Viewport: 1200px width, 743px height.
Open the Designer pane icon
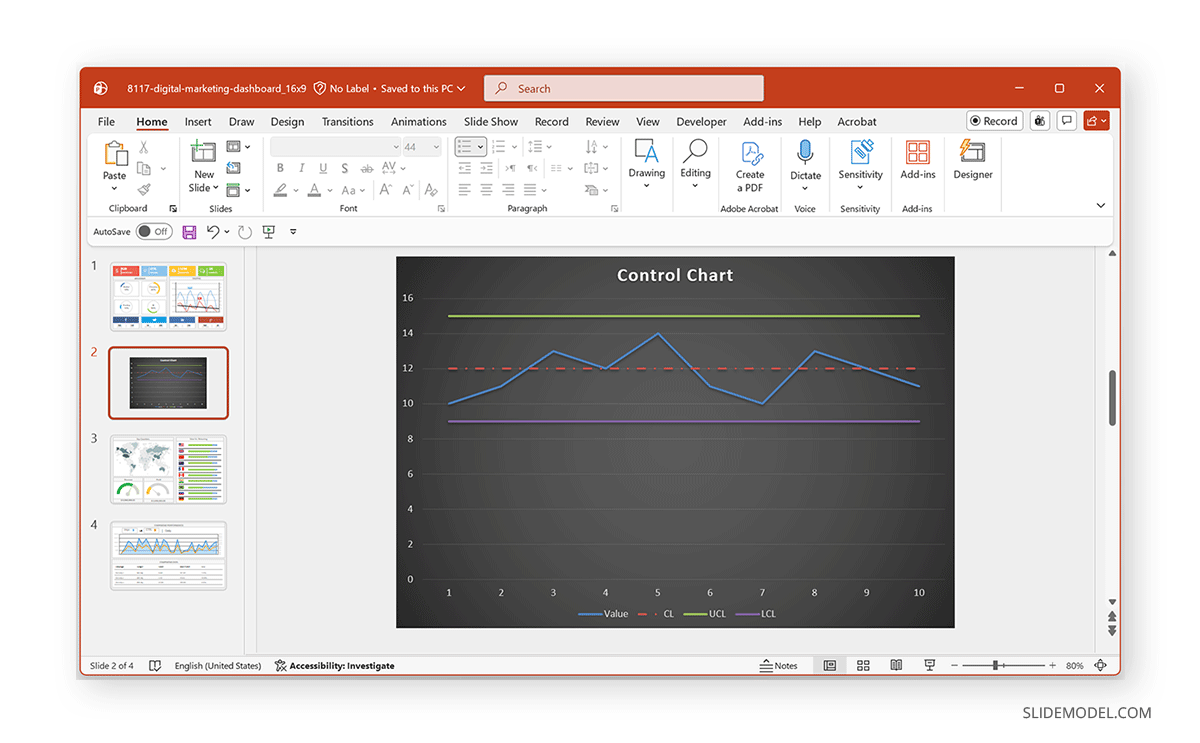point(972,152)
